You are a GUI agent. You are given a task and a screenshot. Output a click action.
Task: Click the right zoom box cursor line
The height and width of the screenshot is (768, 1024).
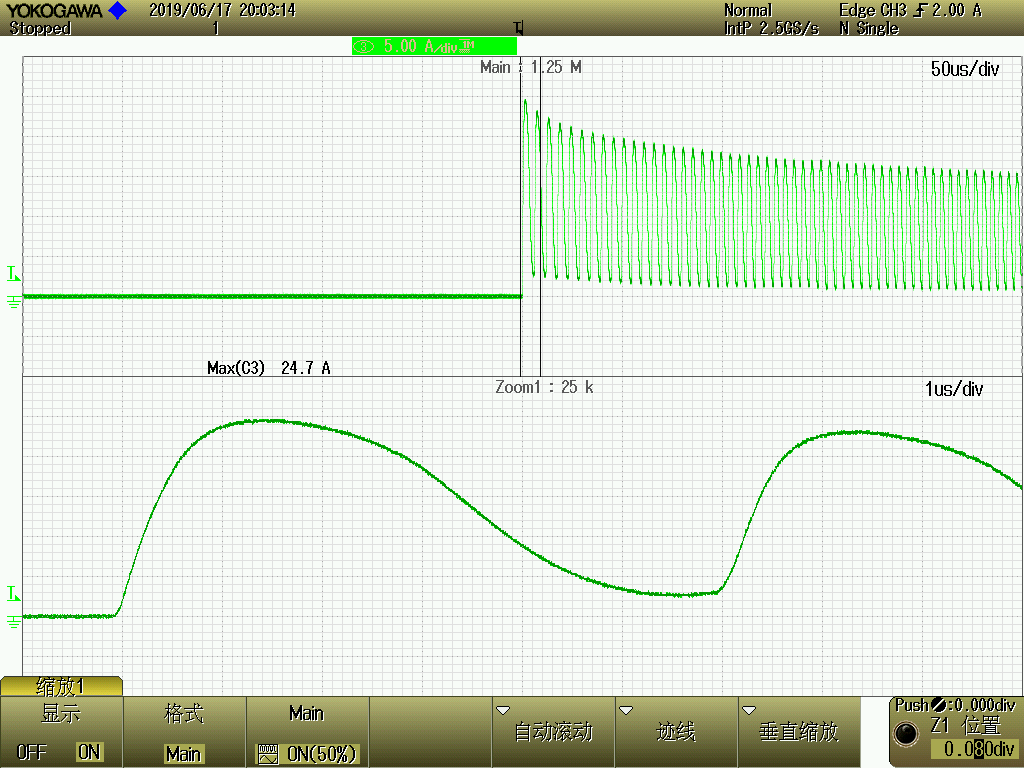point(540,216)
